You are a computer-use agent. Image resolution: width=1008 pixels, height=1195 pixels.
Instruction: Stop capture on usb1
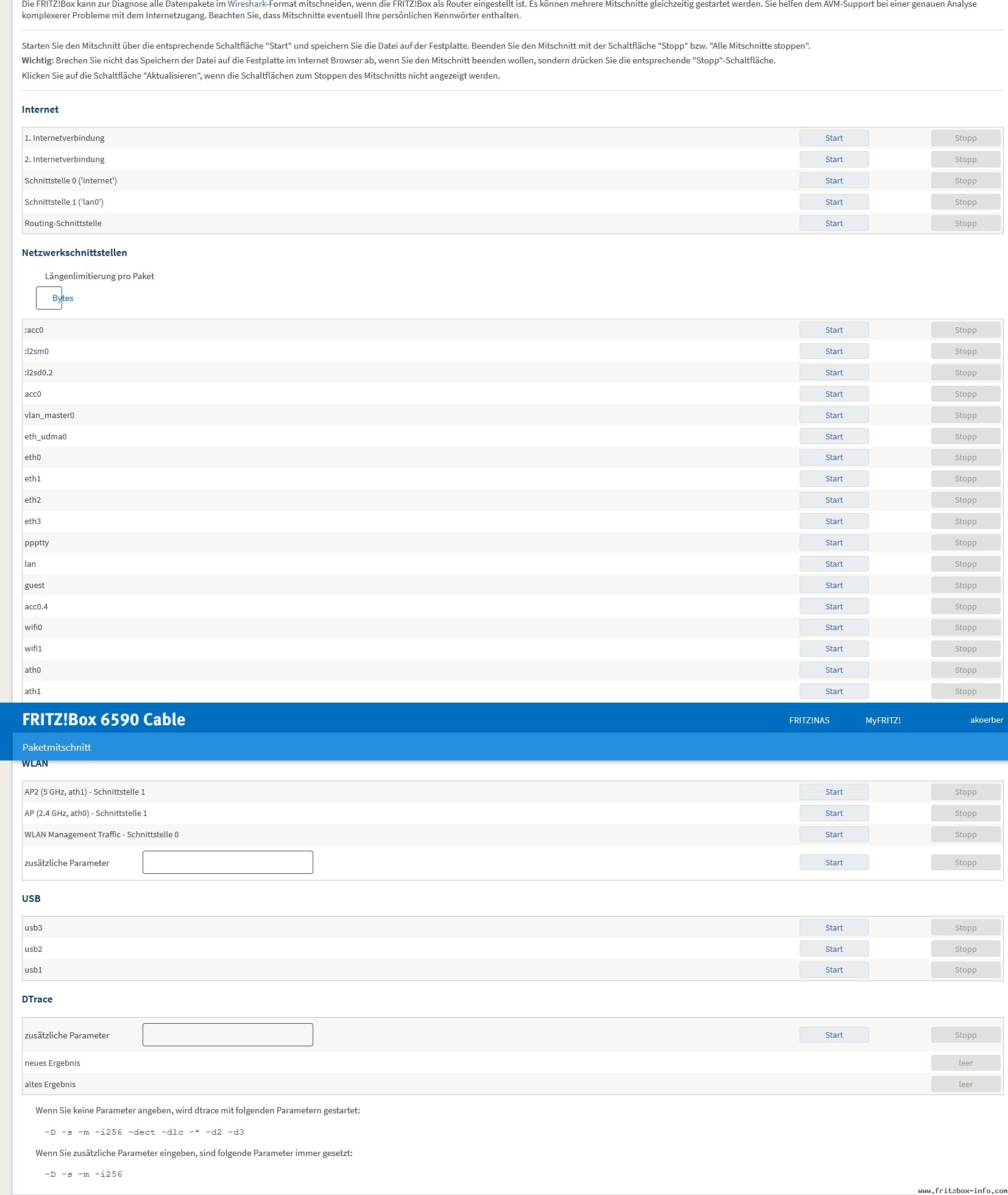point(965,970)
